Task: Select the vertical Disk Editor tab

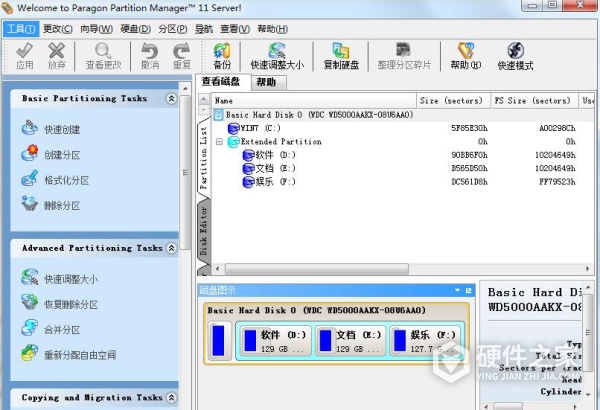Action: (203, 231)
